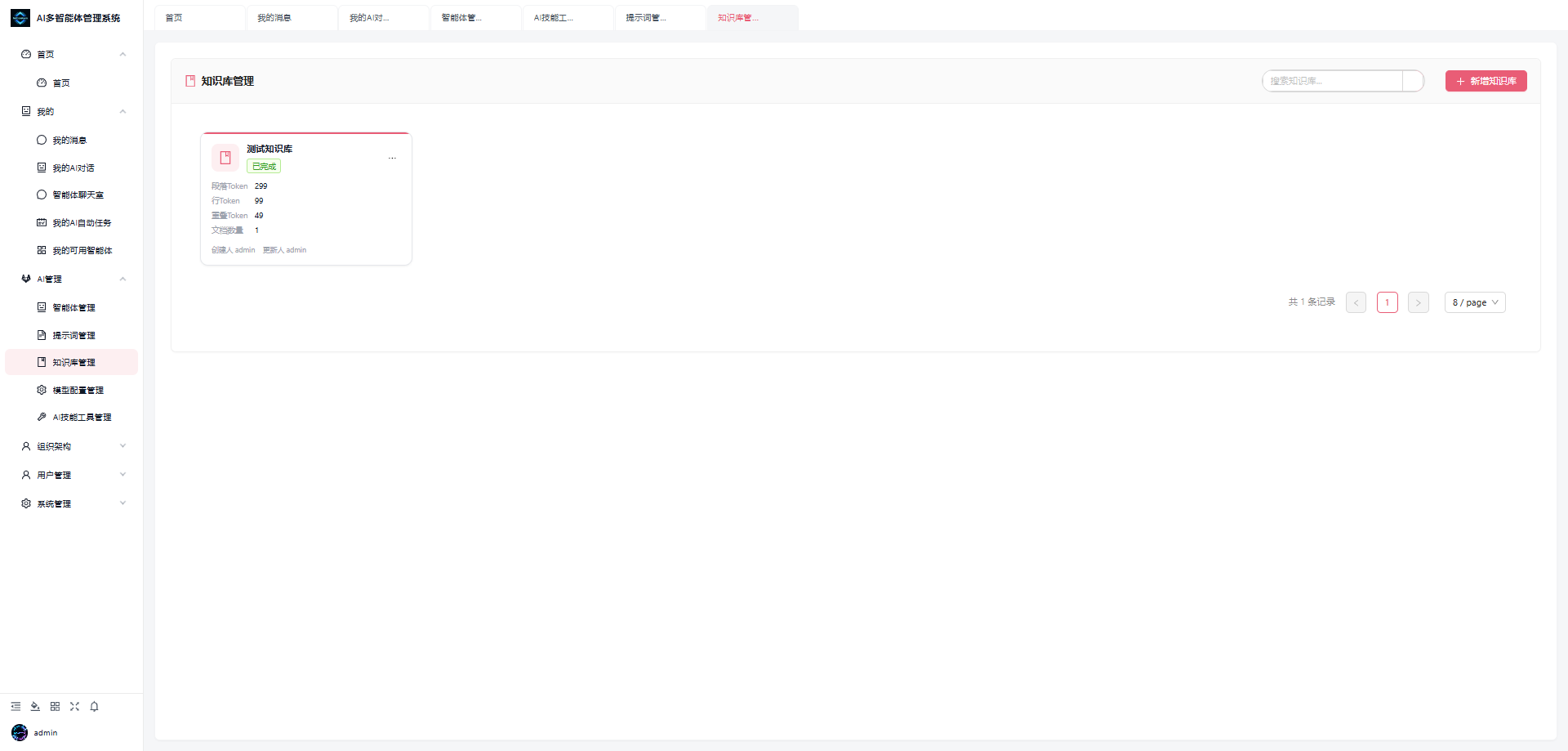Open AI技能工具管理 in the sidebar

[x=72, y=417]
